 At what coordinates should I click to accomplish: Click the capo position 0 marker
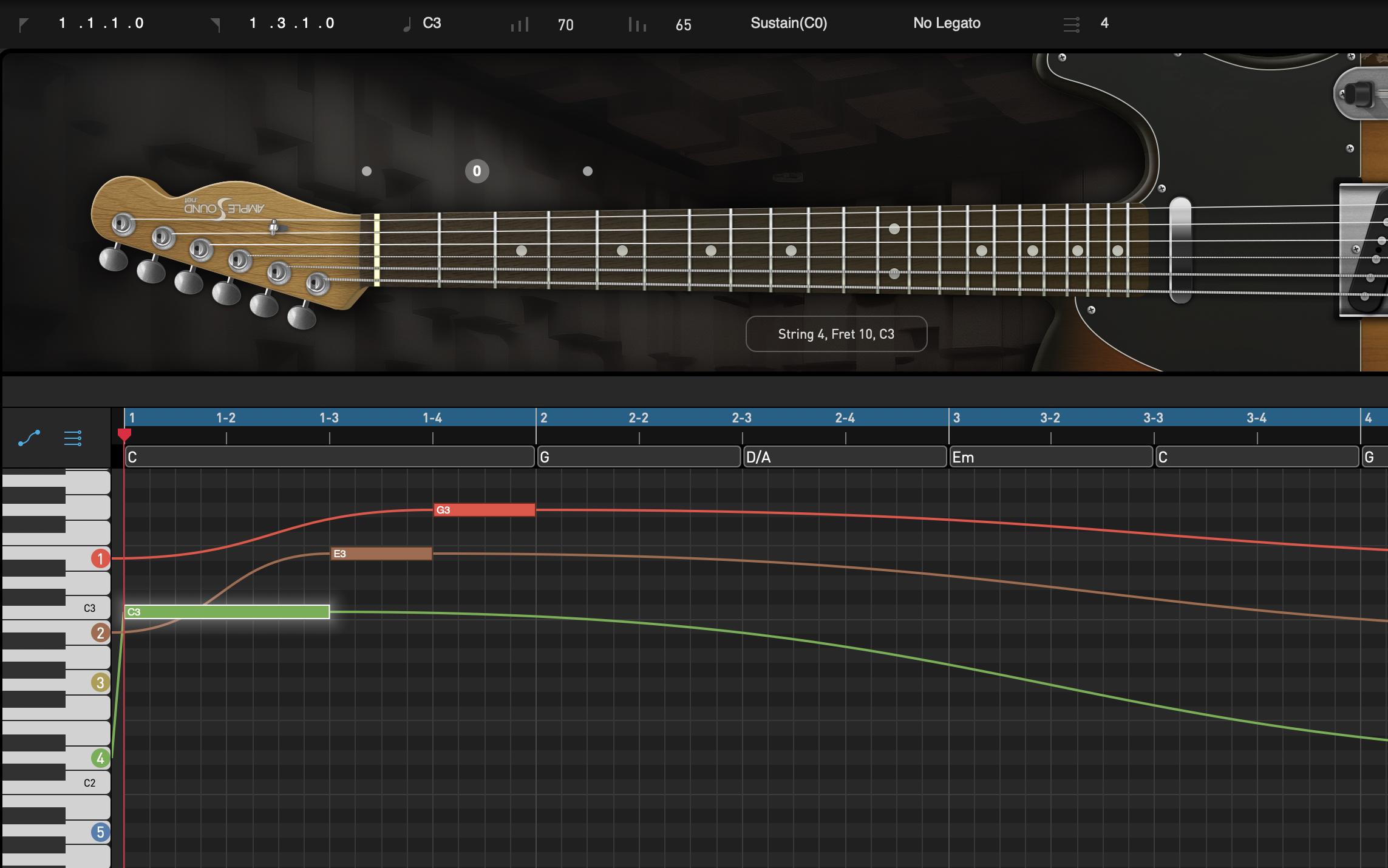tap(477, 171)
